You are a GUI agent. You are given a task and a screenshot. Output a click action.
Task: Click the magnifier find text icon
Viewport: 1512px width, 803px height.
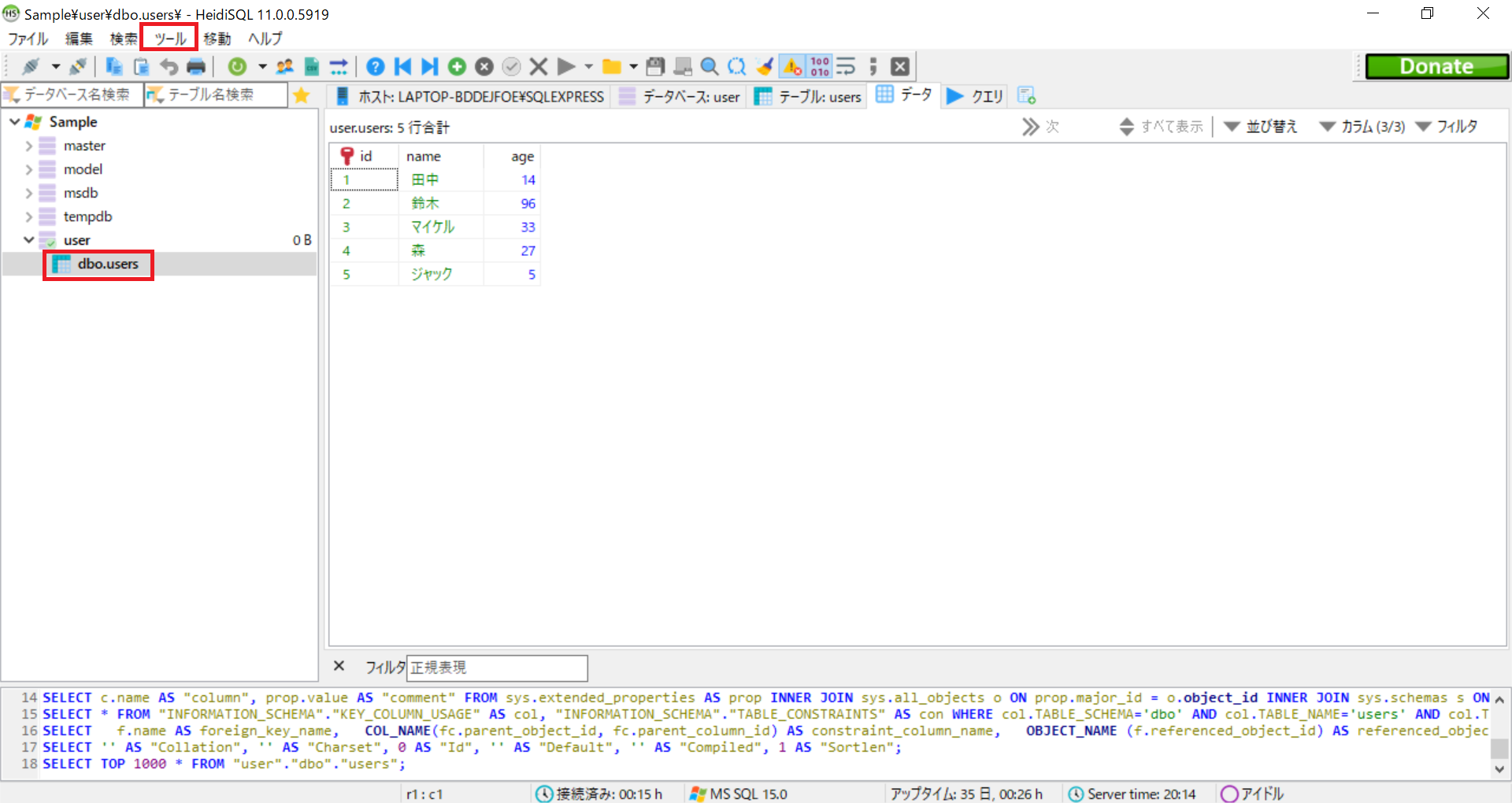pos(710,67)
